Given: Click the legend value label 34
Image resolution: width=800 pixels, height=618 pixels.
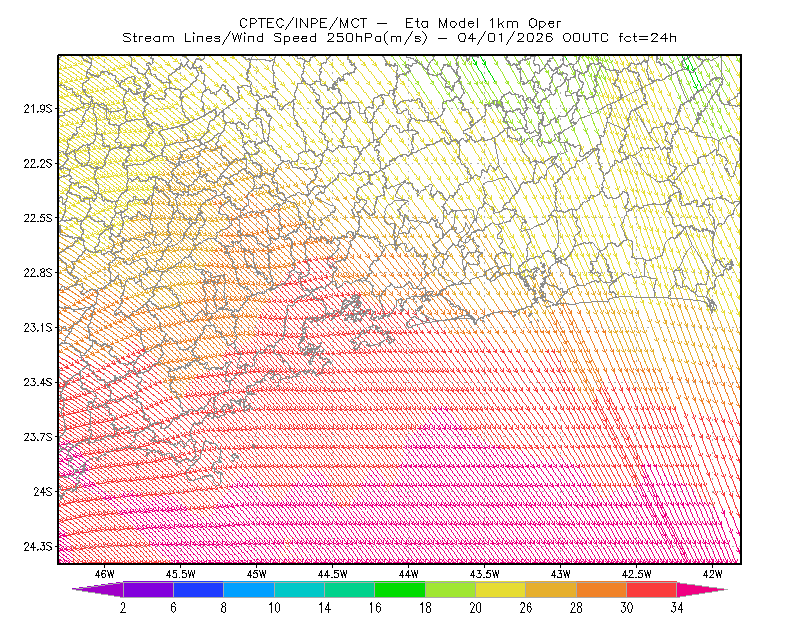Looking at the screenshot, I should click(677, 608).
